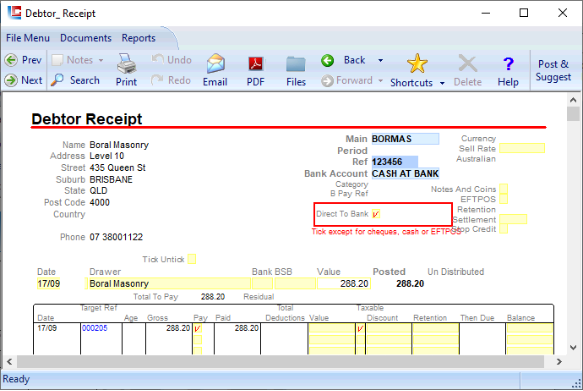This screenshot has width=583, height=391.
Task: Click the Bank Account field CASH AT BANK
Action: (x=405, y=174)
